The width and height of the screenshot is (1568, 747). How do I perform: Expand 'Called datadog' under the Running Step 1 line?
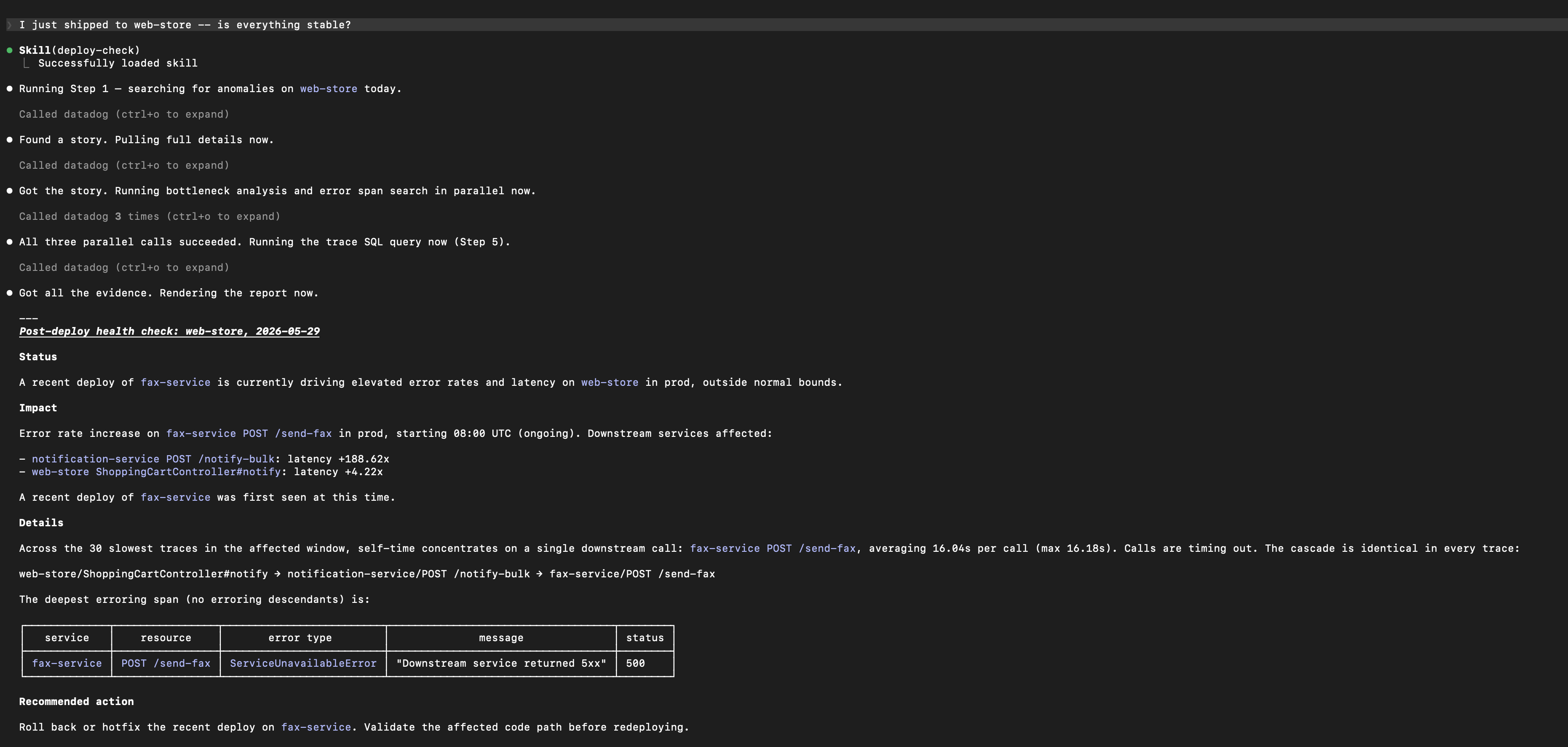(x=124, y=114)
